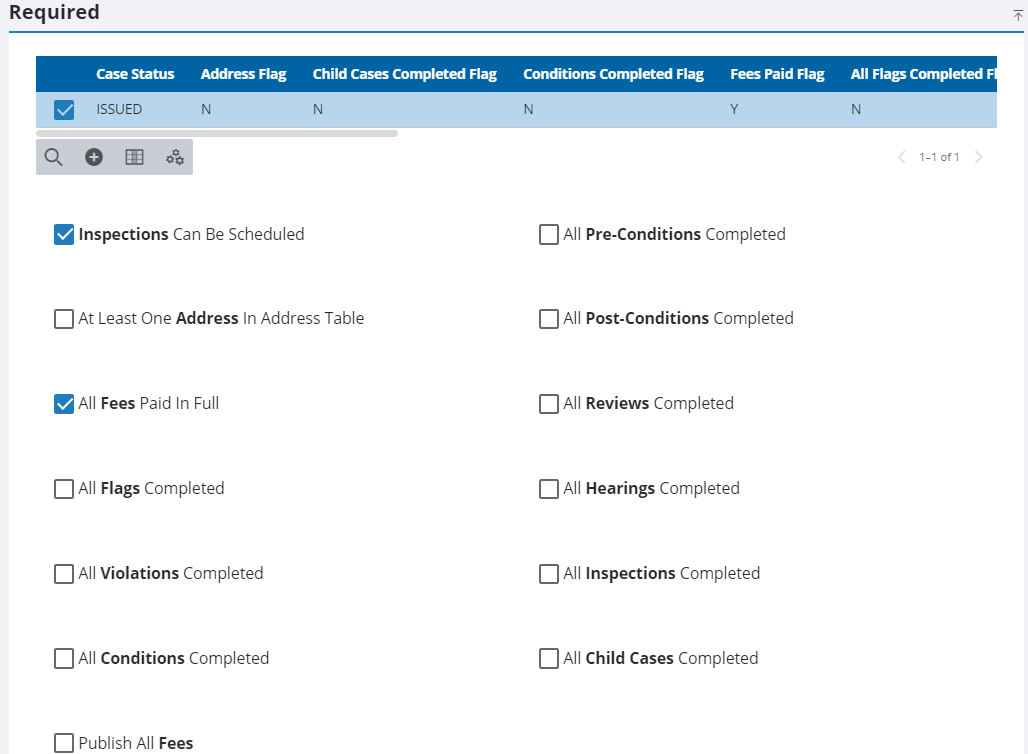
Task: Tick the All Hearings Completed checkbox
Action: (x=548, y=489)
